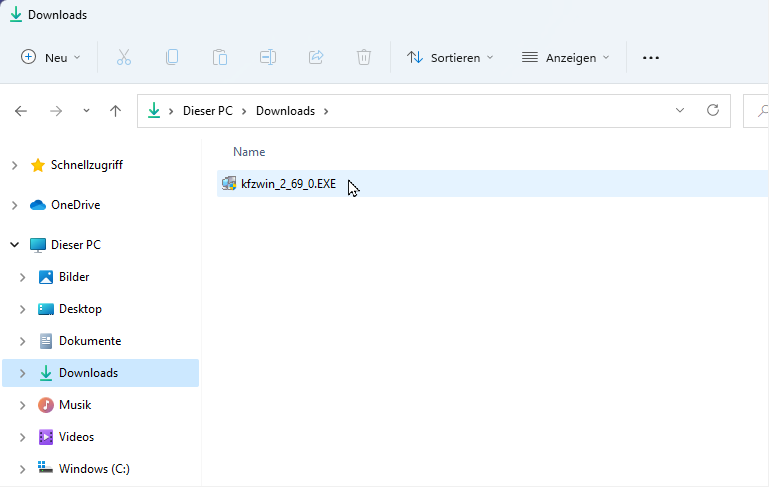Click the green download icon in address bar
This screenshot has width=769, height=487.
[154, 110]
